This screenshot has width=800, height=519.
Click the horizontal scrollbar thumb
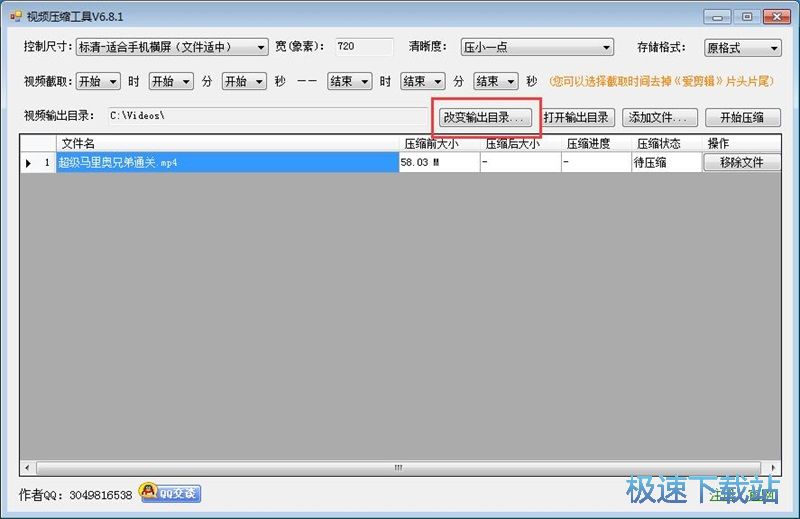398,467
